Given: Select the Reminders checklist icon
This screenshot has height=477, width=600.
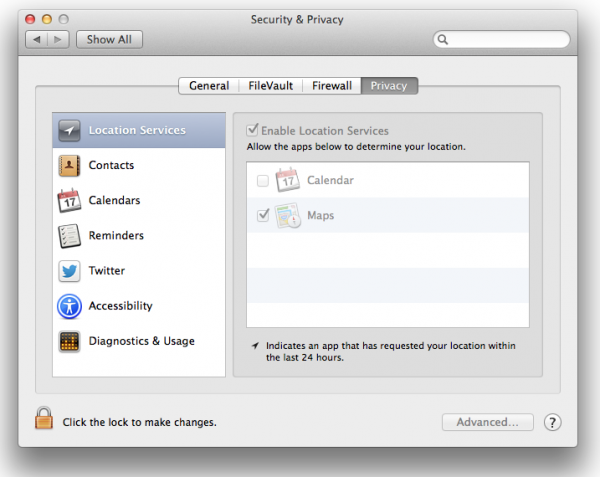Looking at the screenshot, I should (69, 236).
